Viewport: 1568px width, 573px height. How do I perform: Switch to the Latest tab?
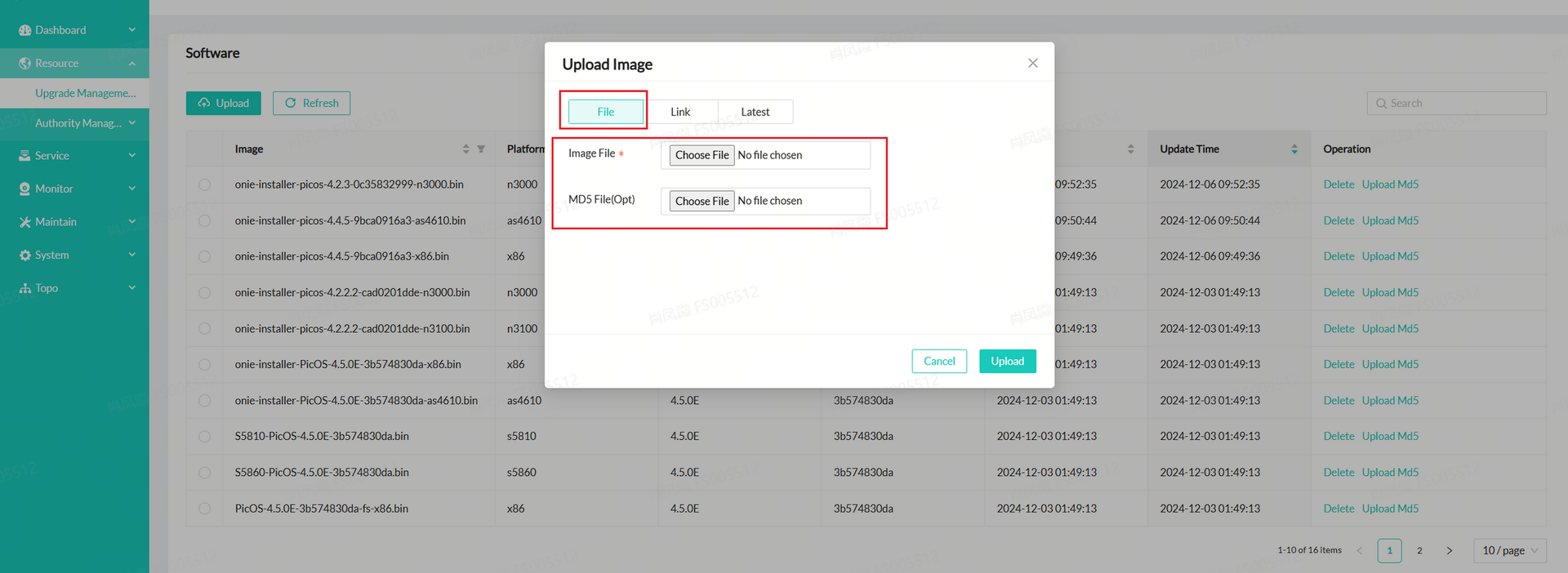[755, 112]
